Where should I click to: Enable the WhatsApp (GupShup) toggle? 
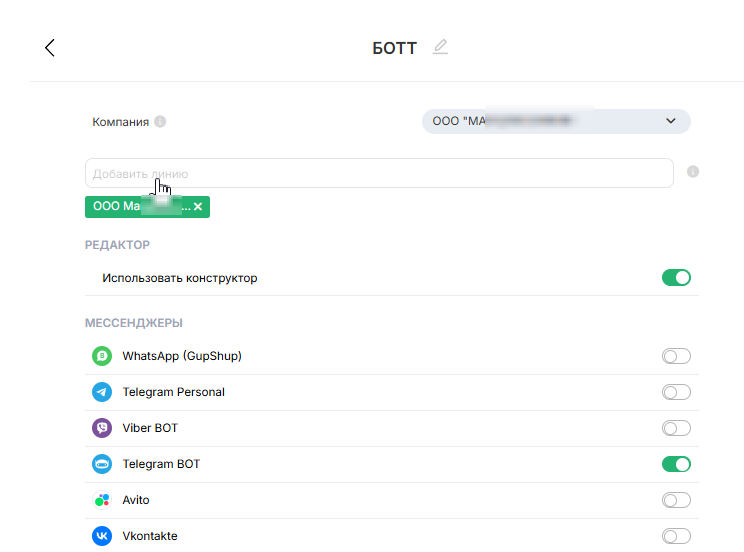(x=676, y=356)
